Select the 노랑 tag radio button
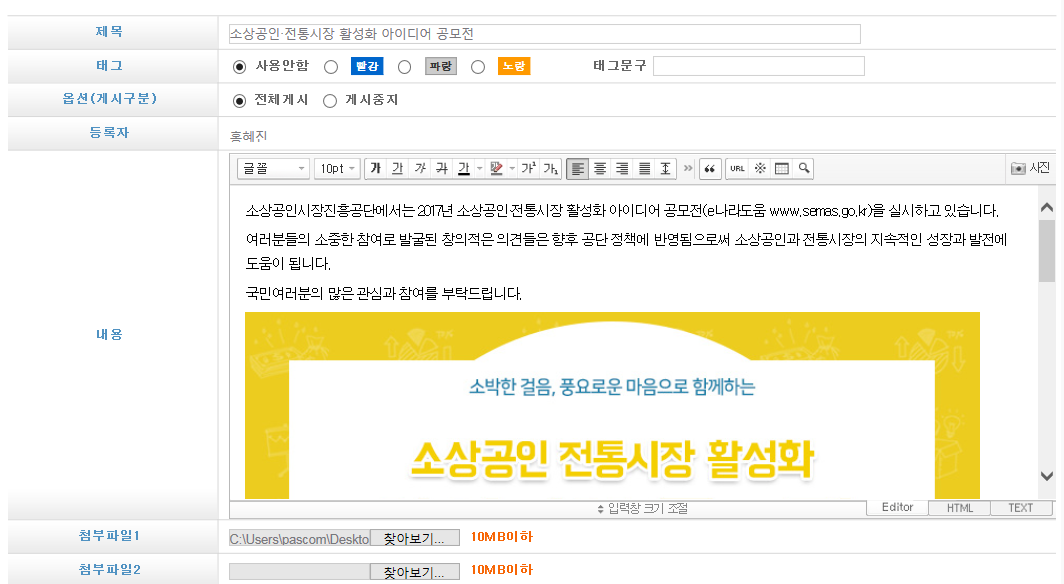The height and width of the screenshot is (584, 1064). click(x=478, y=67)
